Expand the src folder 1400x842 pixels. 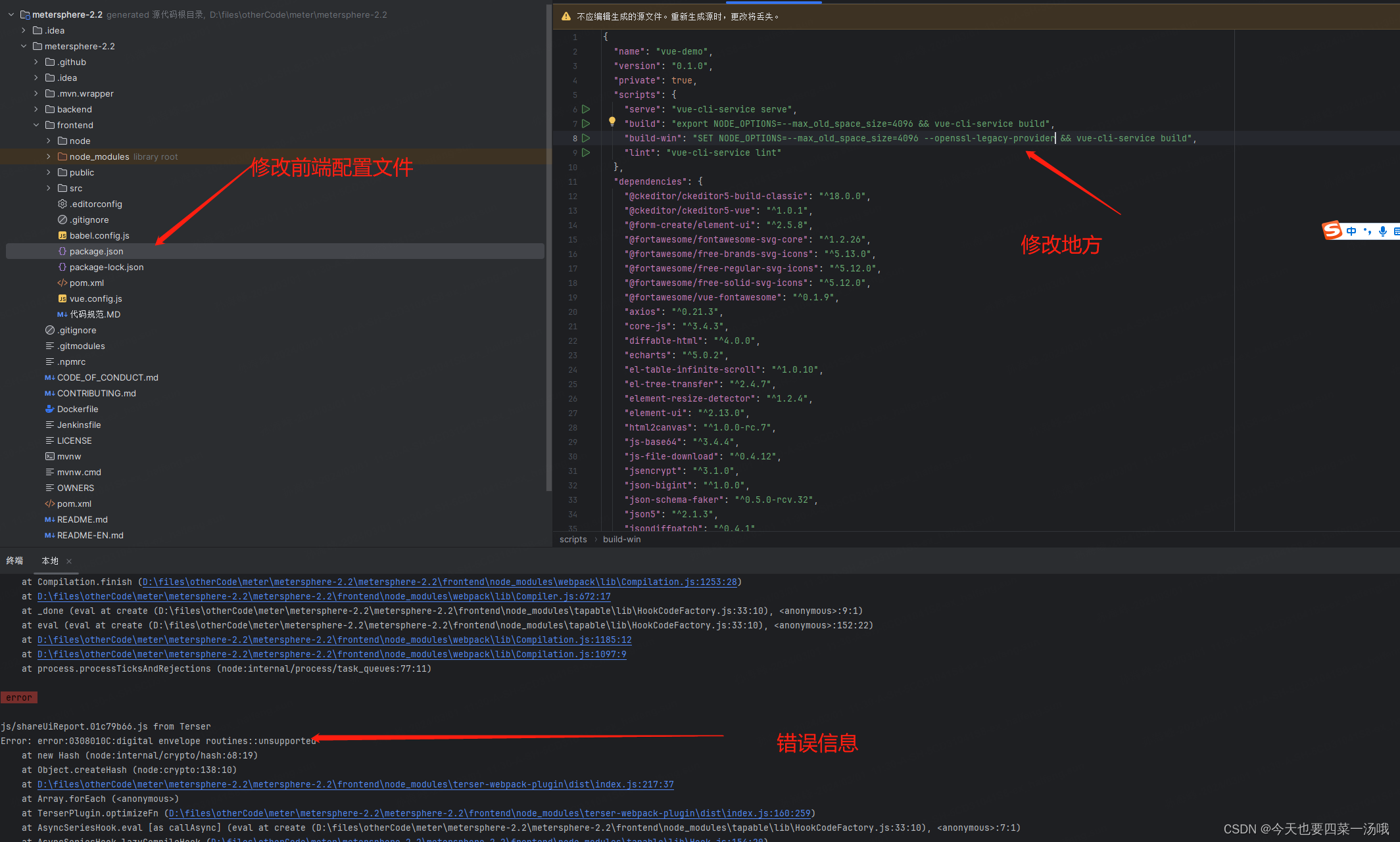[x=49, y=188]
